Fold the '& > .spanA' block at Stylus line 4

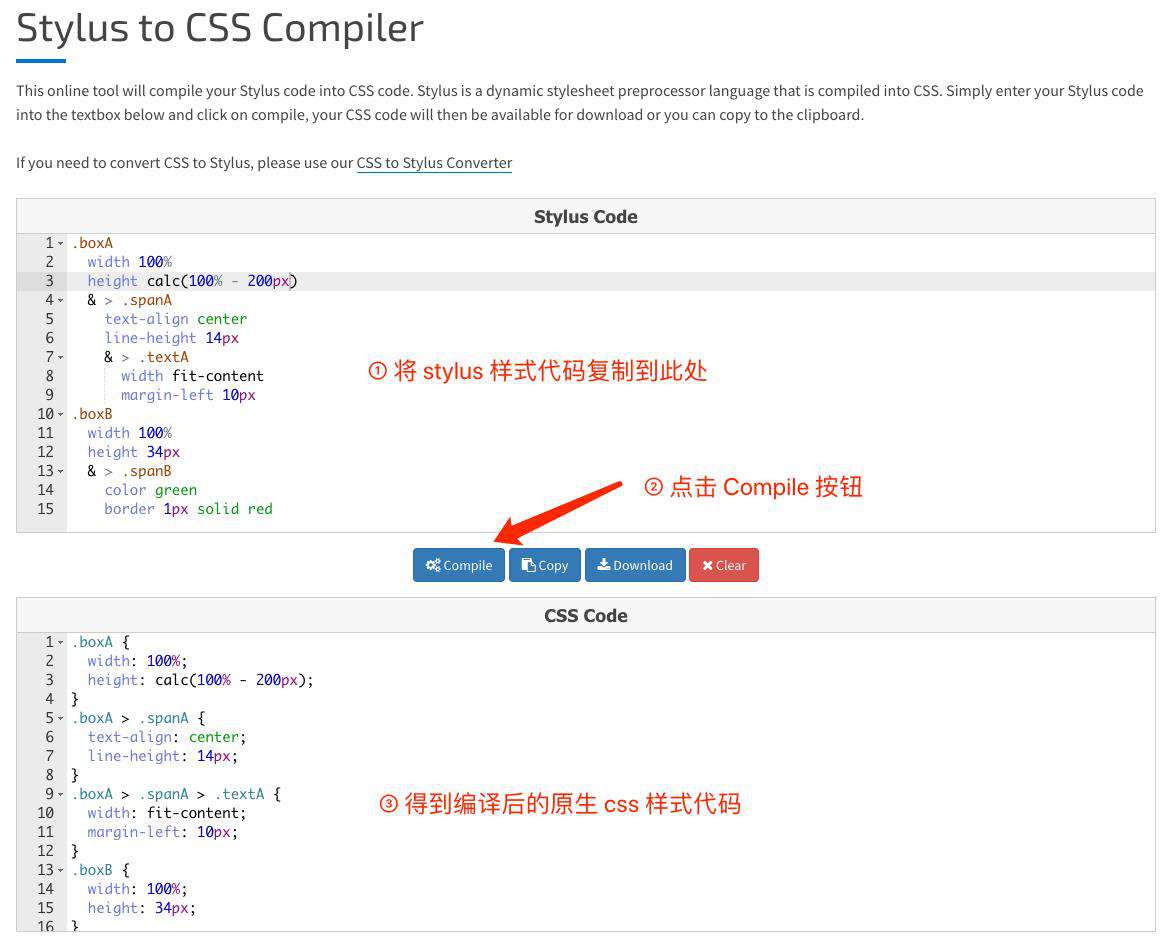pos(60,300)
